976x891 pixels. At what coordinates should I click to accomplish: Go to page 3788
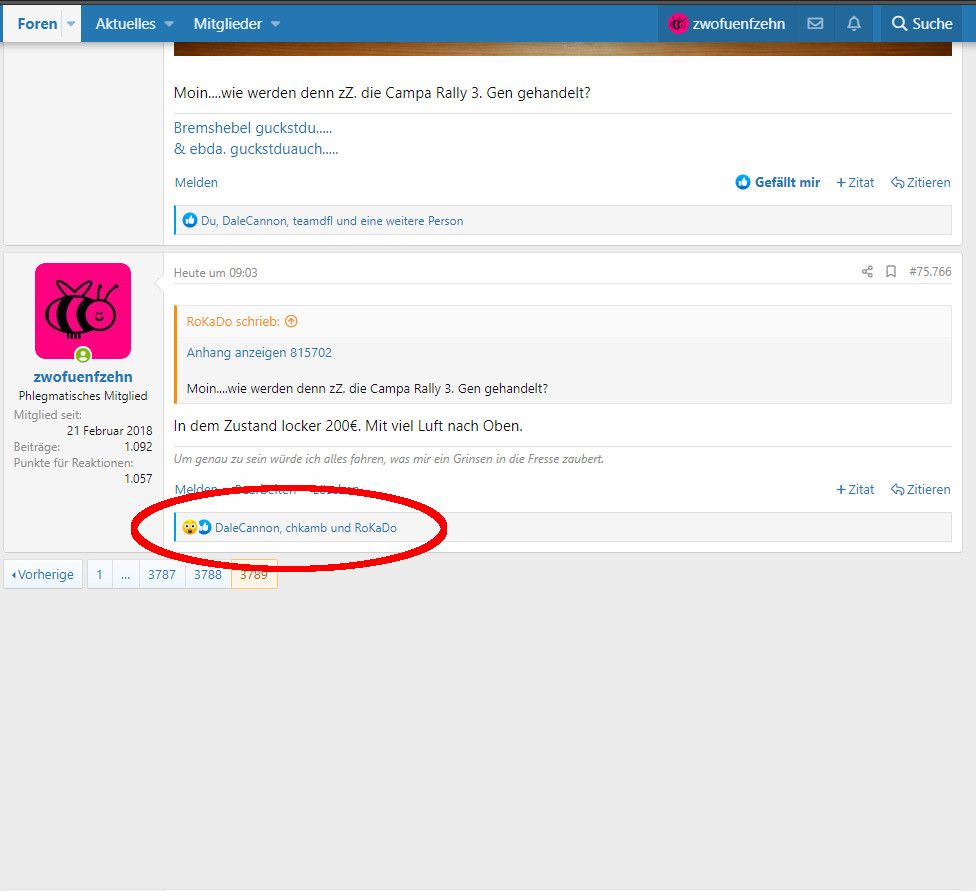pos(208,574)
